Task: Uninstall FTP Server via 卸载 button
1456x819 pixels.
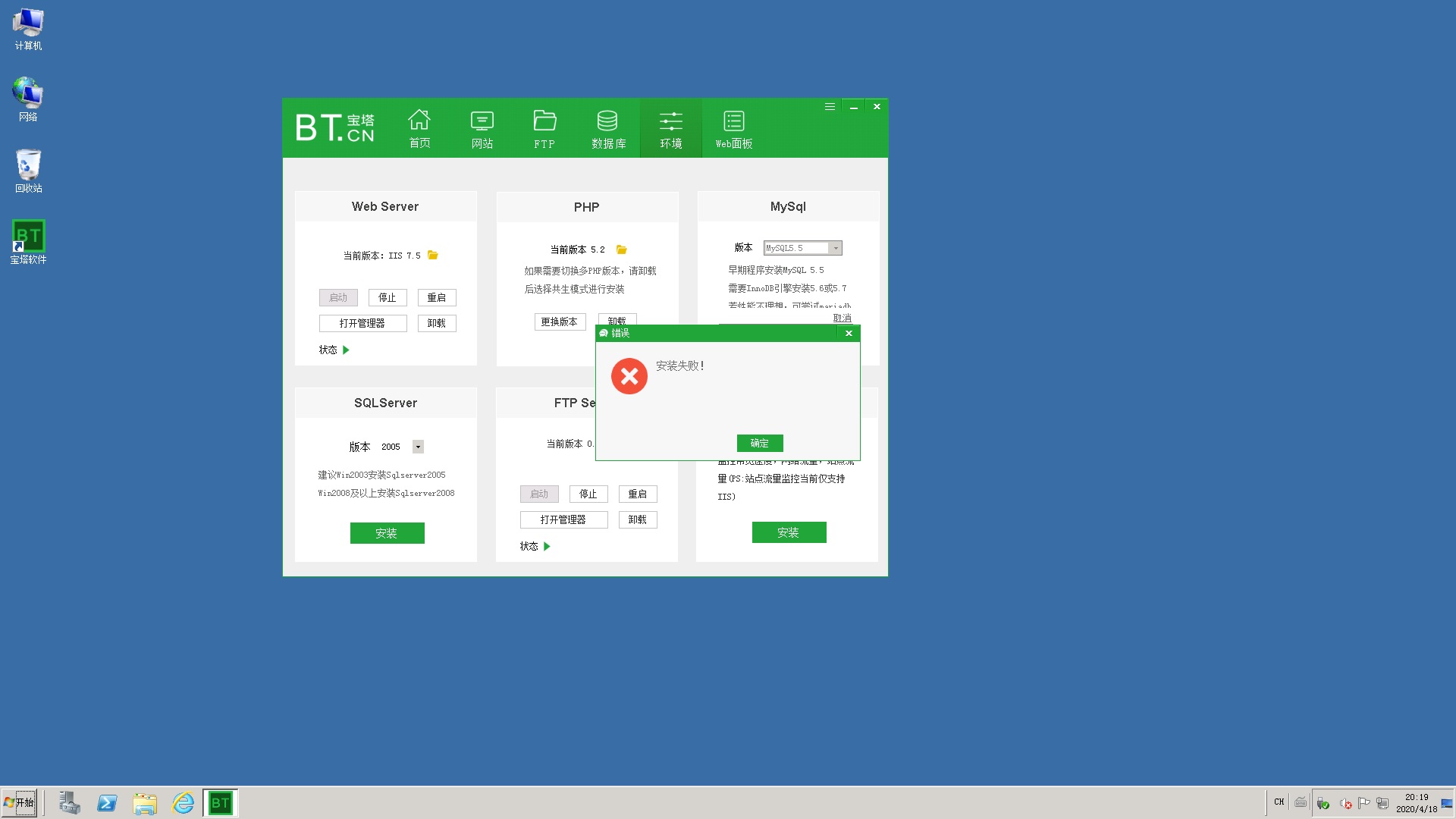Action: 638,519
